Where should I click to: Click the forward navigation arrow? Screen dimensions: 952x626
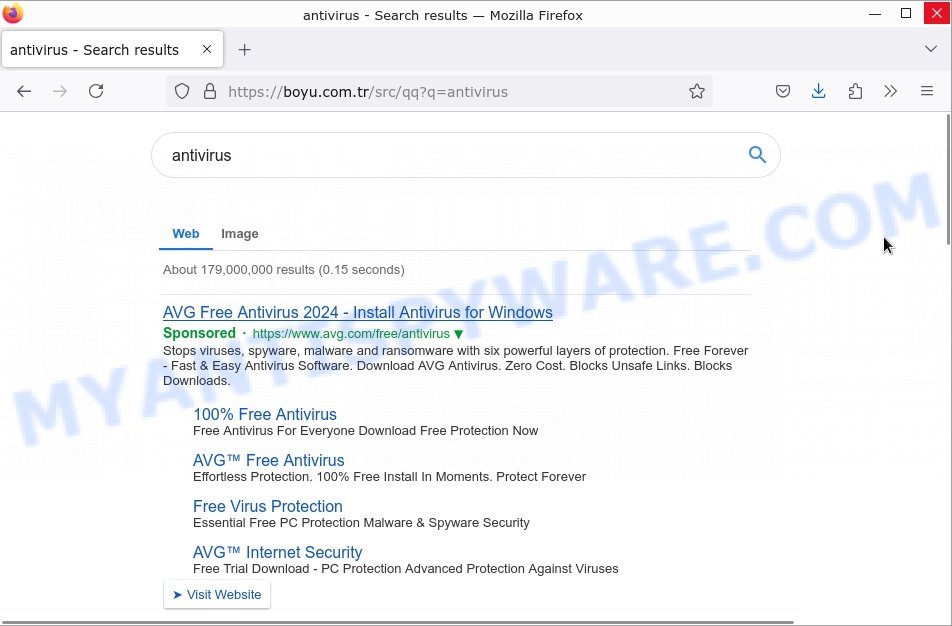[x=60, y=92]
